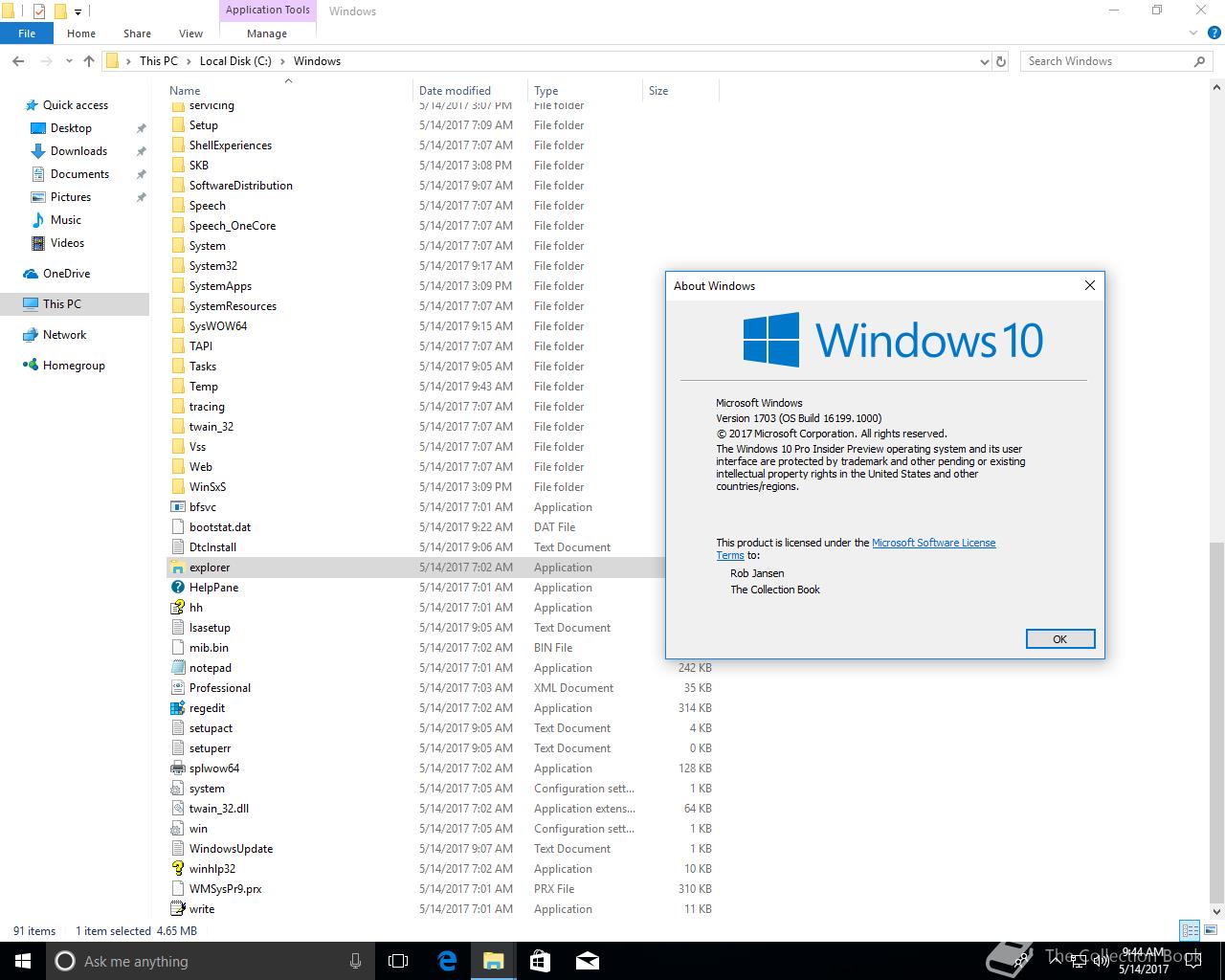The image size is (1225, 980).
Task: Sort by the Type column header
Action: pos(585,91)
